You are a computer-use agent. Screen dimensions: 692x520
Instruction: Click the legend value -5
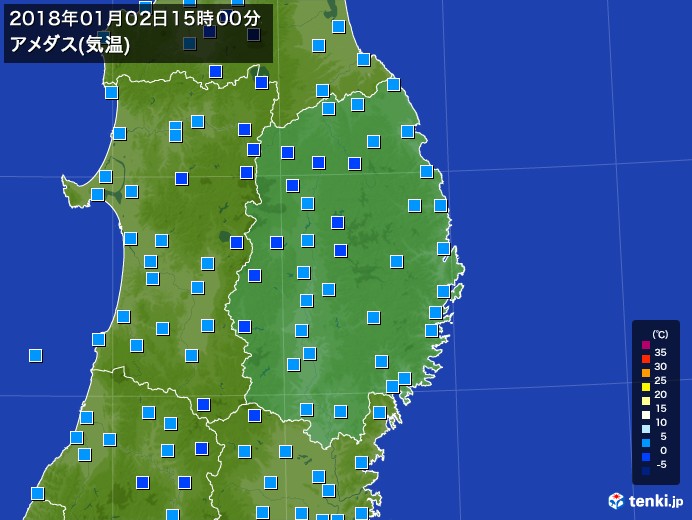(661, 464)
